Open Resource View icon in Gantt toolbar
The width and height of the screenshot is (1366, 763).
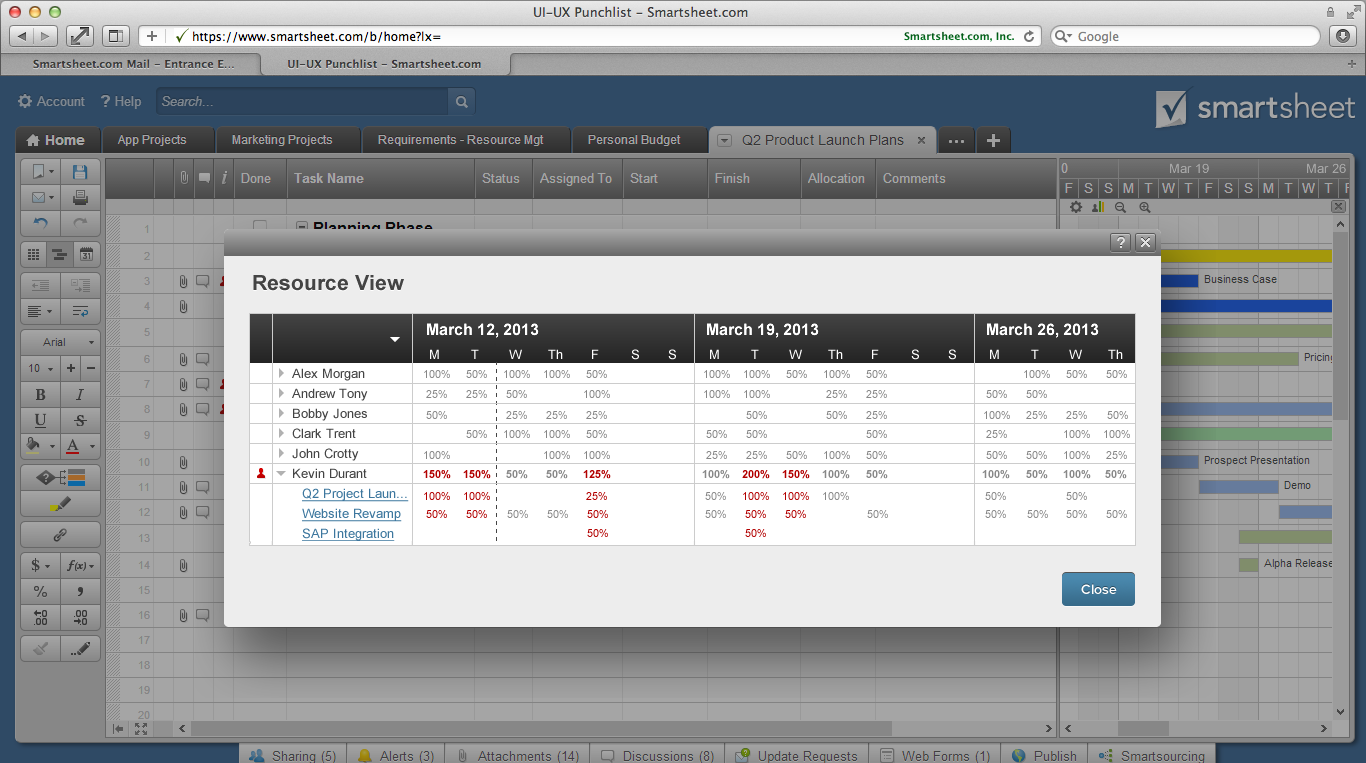click(x=1098, y=207)
